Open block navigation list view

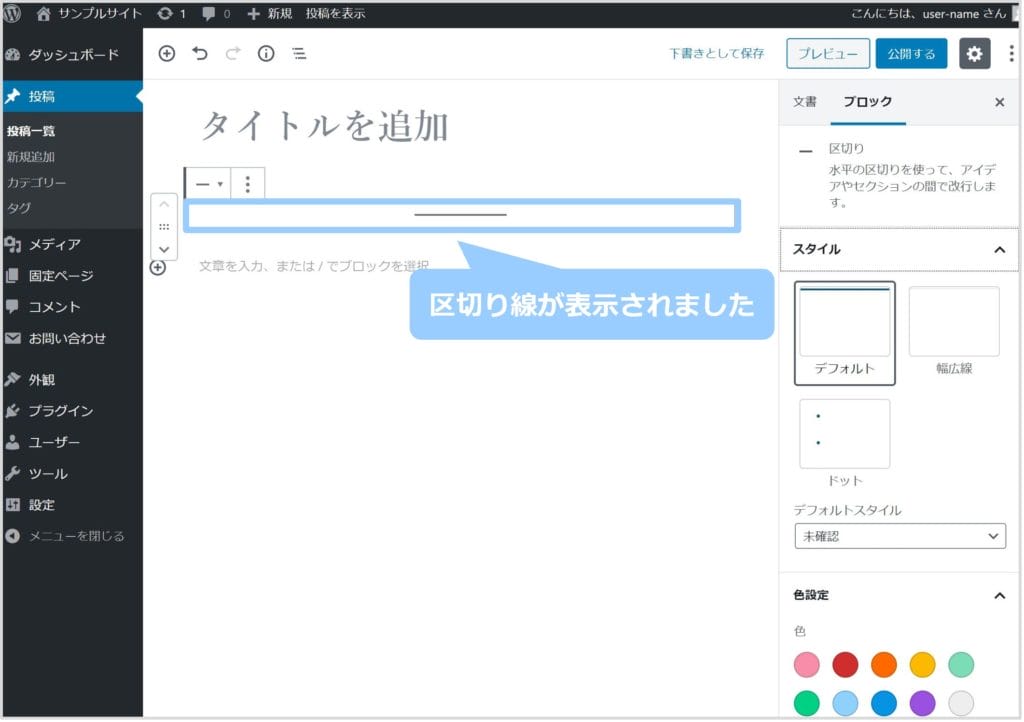click(299, 54)
